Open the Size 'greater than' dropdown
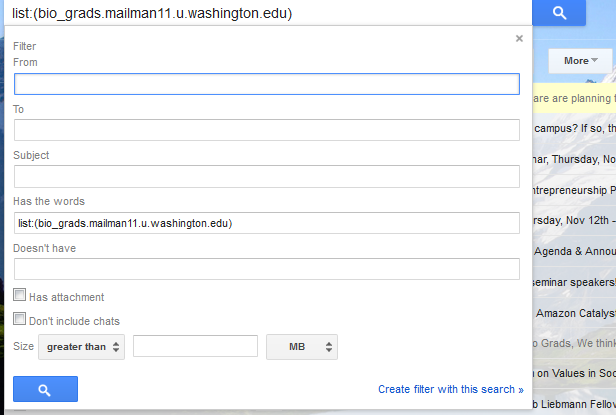616x415 pixels. click(81, 346)
